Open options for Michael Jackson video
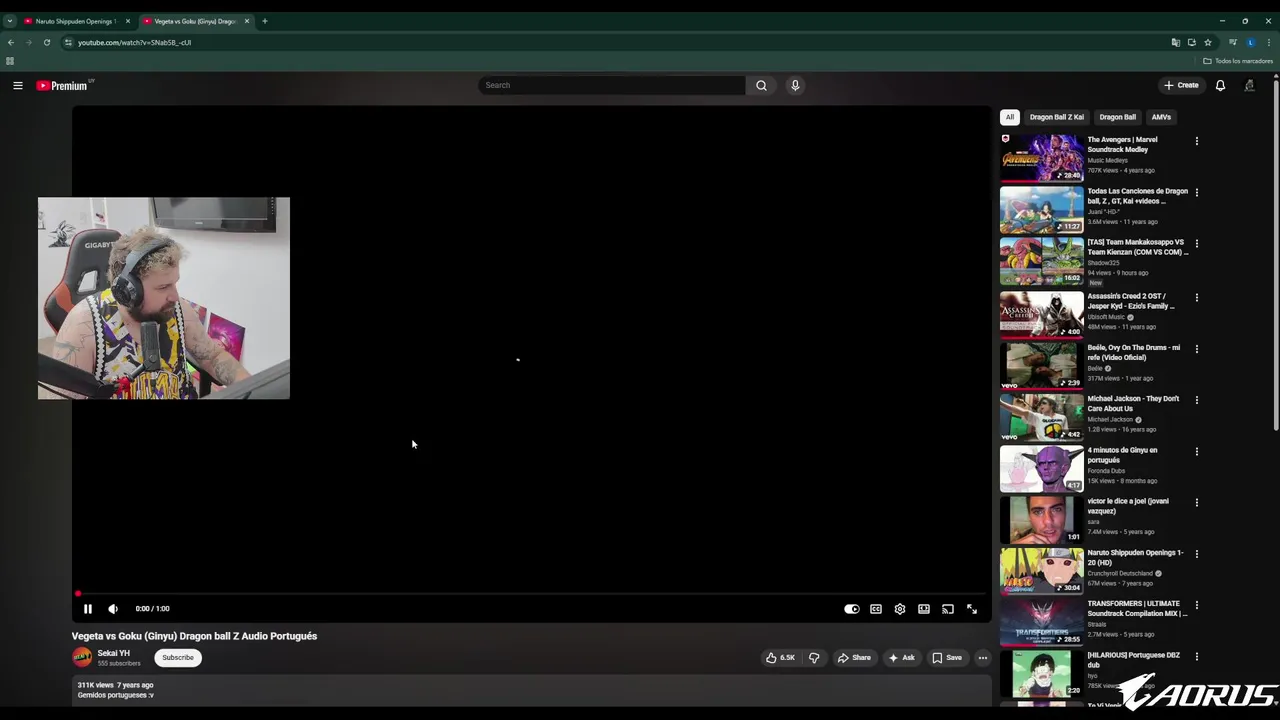Screen dimensions: 1280x720 (1196, 400)
